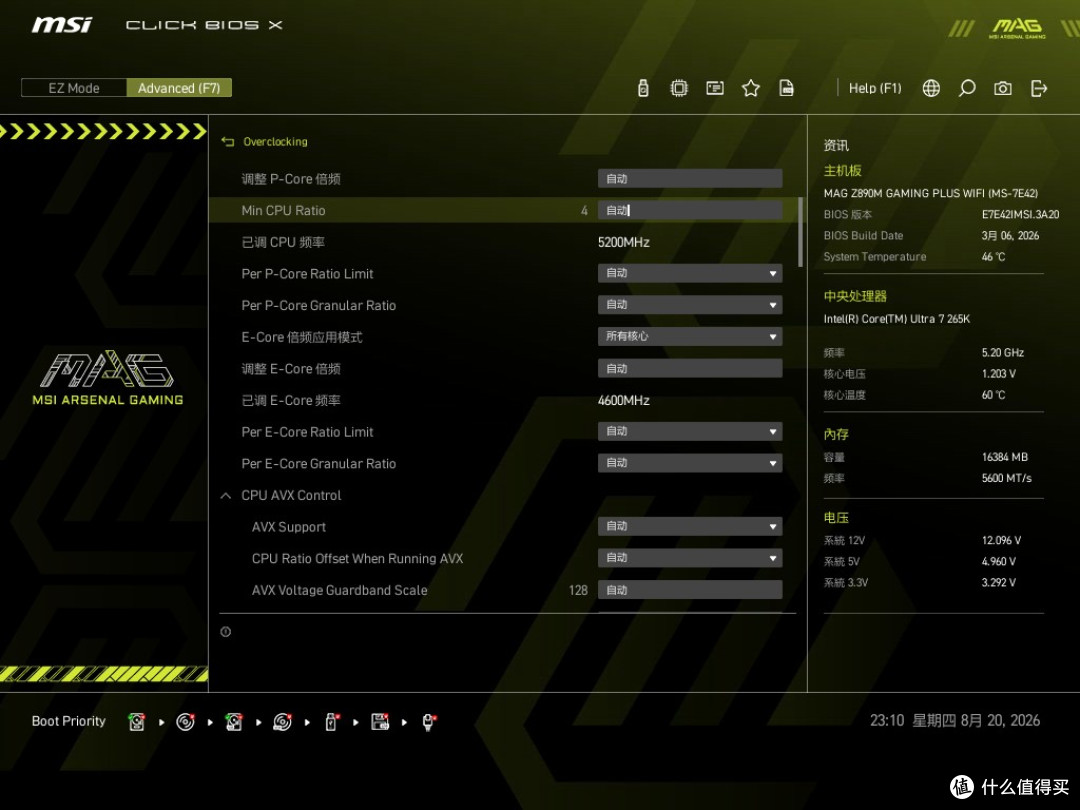Open Favorites with the star icon

(x=750, y=88)
